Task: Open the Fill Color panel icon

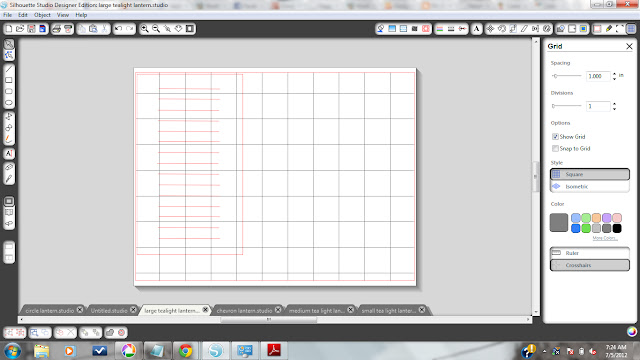Action: (x=380, y=29)
